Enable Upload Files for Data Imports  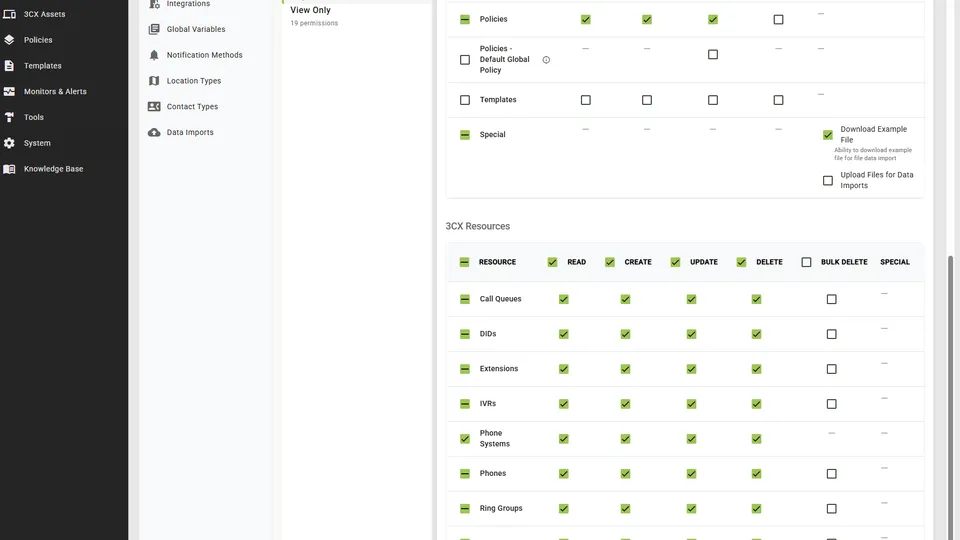coord(828,181)
